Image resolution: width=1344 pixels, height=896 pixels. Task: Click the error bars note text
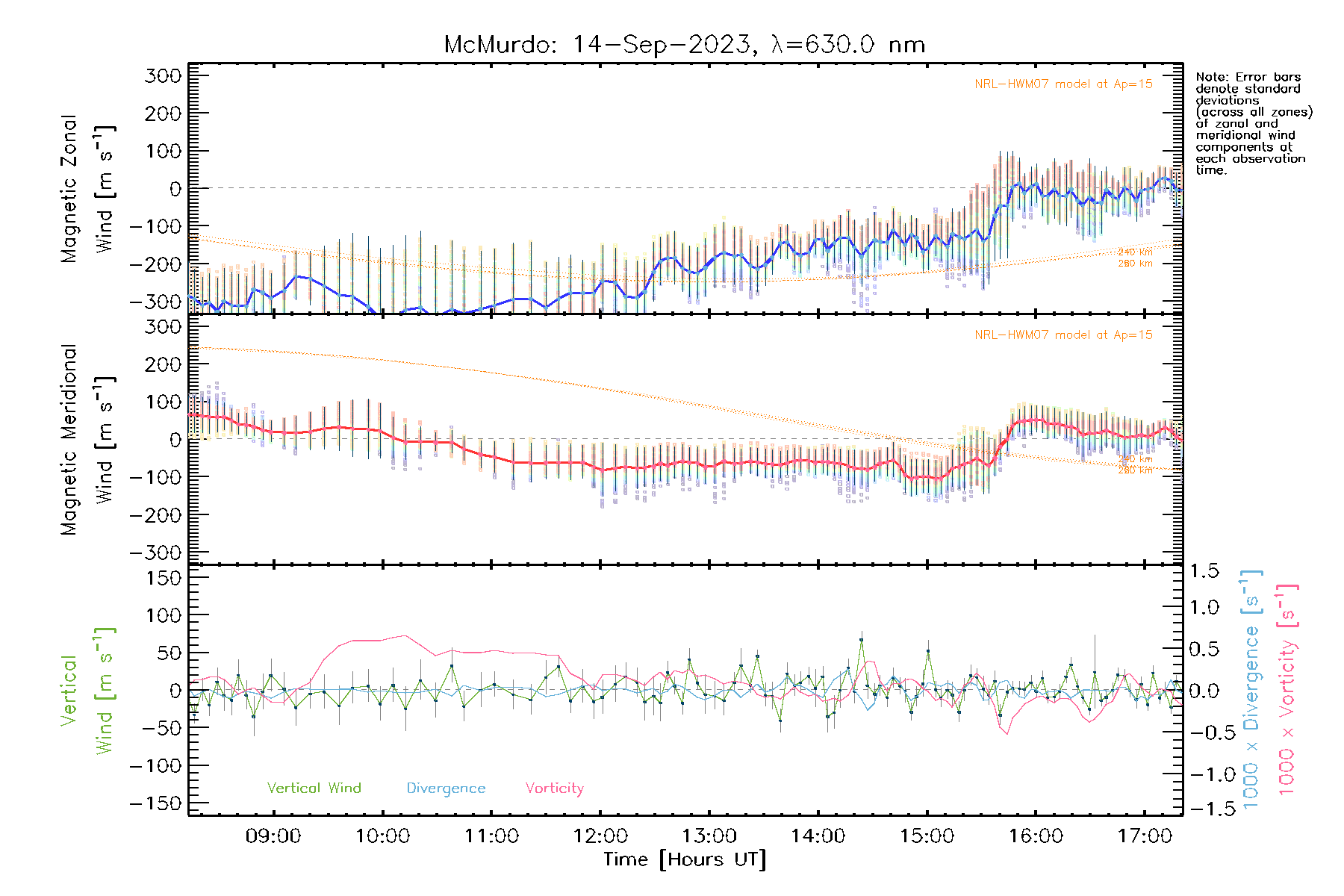1253,123
